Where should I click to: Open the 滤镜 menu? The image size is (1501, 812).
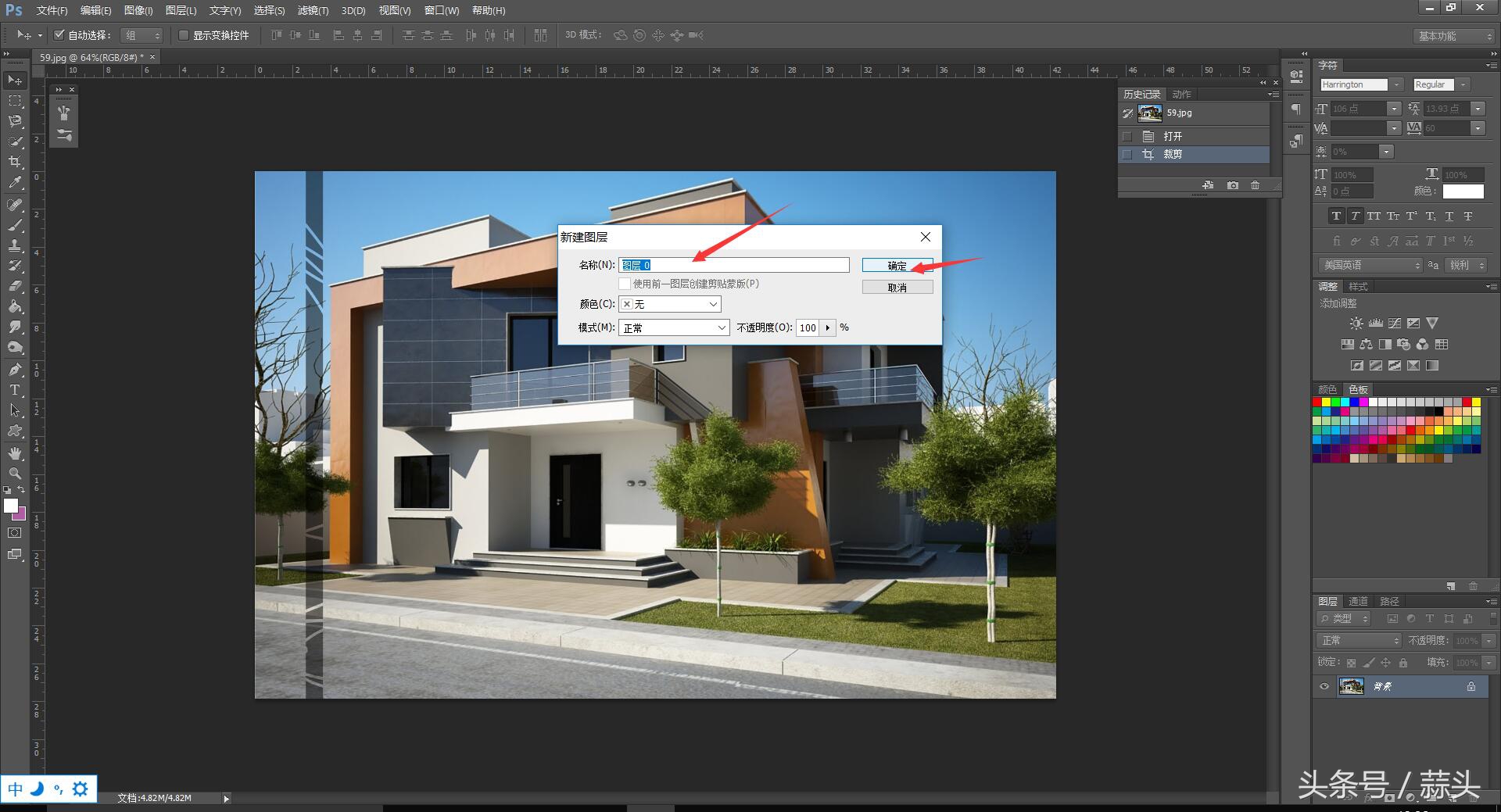pyautogui.click(x=313, y=10)
